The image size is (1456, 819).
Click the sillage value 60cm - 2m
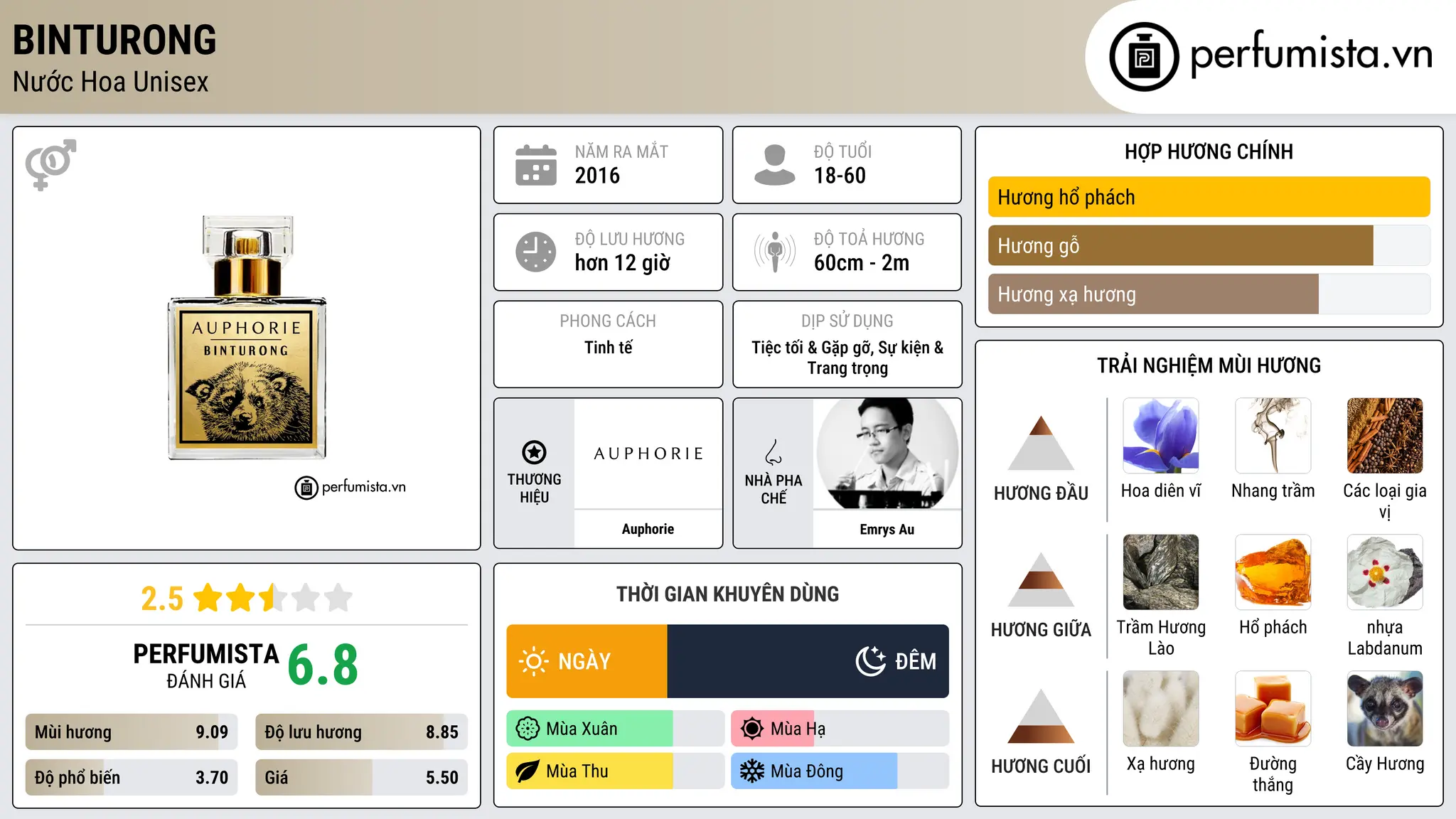click(x=862, y=263)
